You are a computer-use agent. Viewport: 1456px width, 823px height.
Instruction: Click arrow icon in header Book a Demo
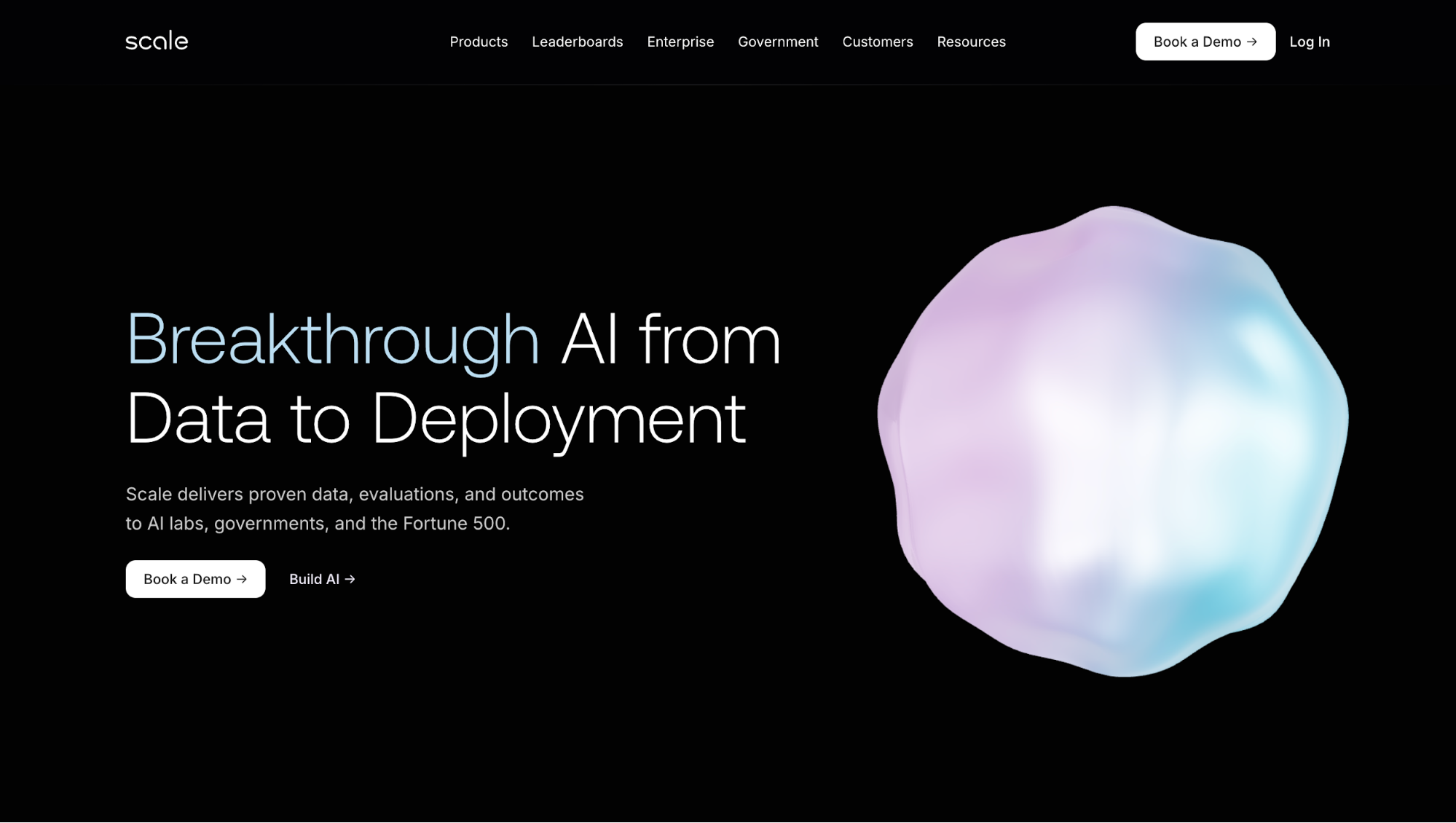coord(1252,42)
